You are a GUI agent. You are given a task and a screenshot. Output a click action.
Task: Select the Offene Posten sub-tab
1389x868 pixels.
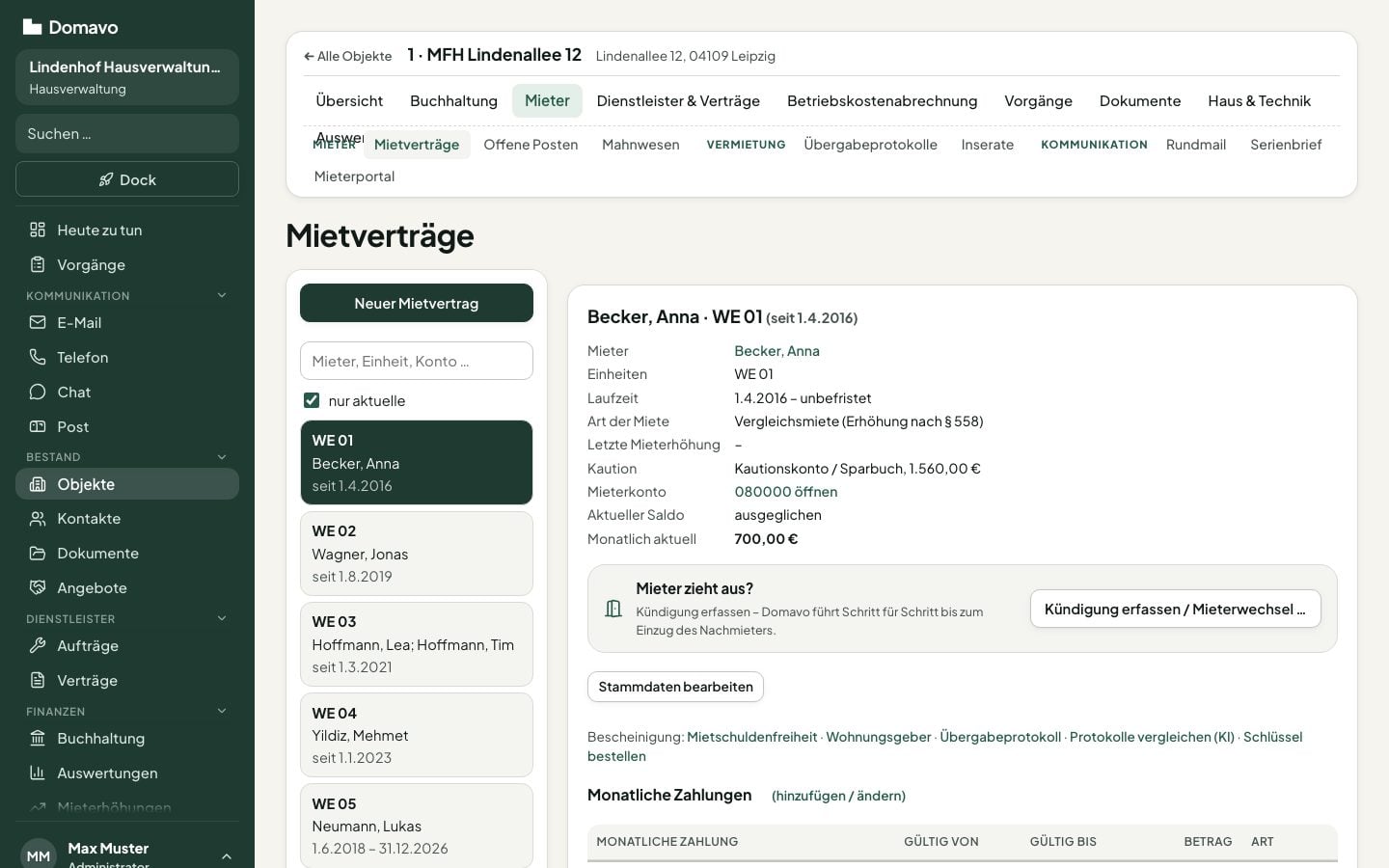531,145
